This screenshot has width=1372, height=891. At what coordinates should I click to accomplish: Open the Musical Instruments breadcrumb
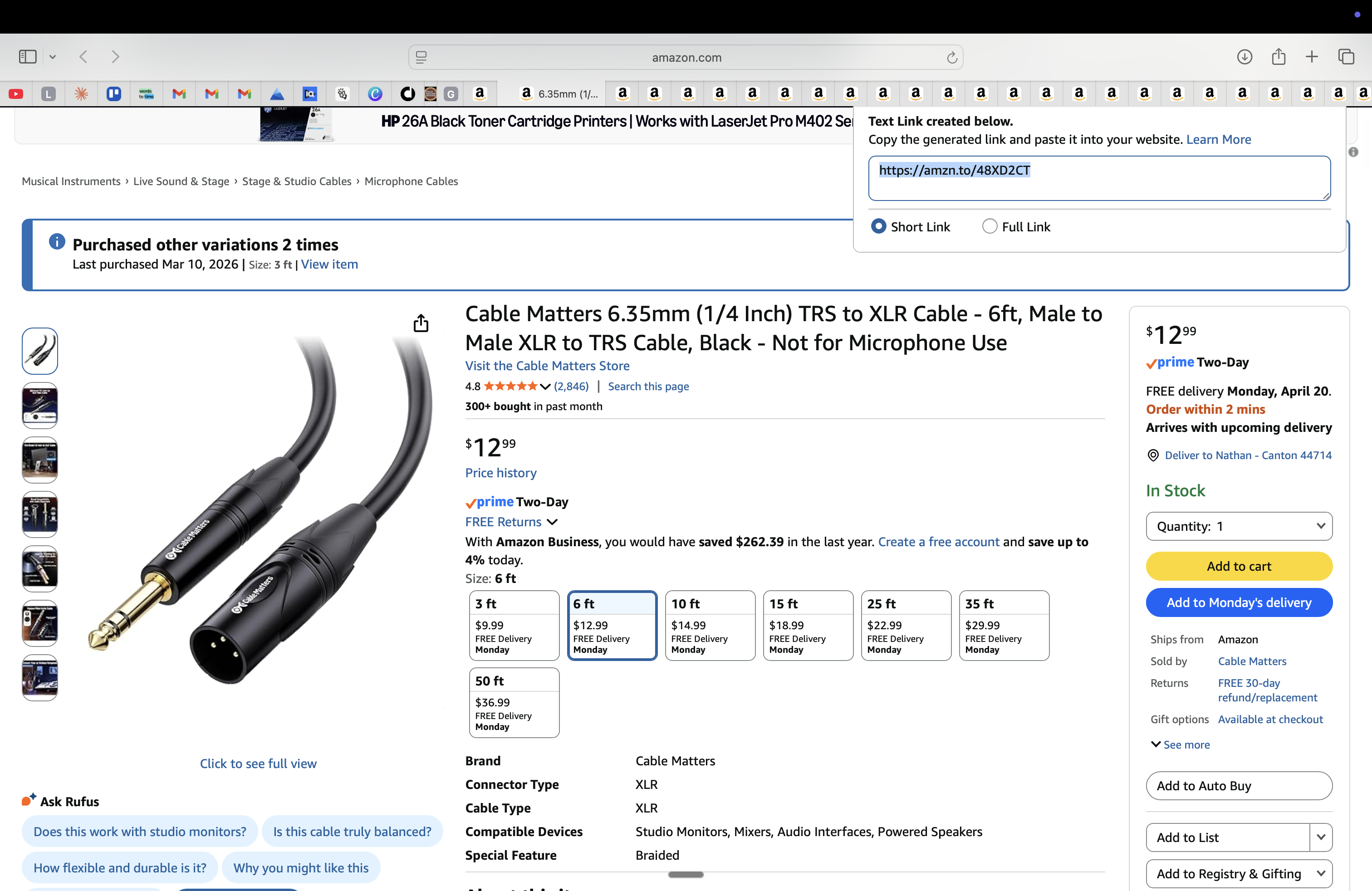(71, 181)
